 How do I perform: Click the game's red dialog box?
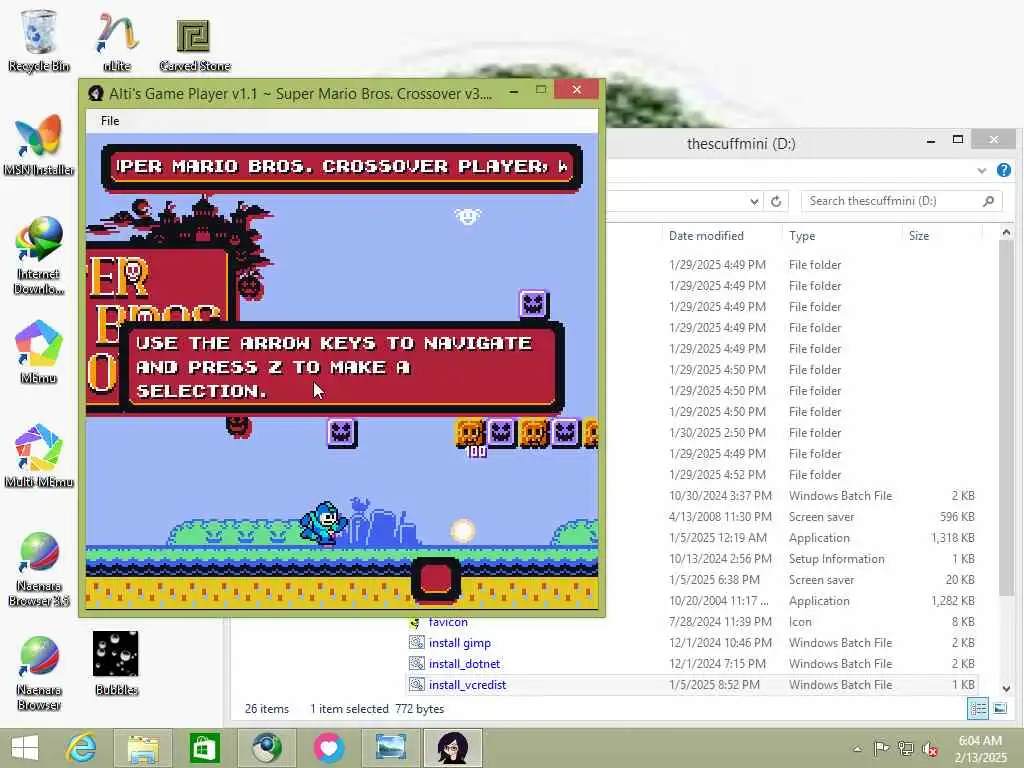point(342,367)
